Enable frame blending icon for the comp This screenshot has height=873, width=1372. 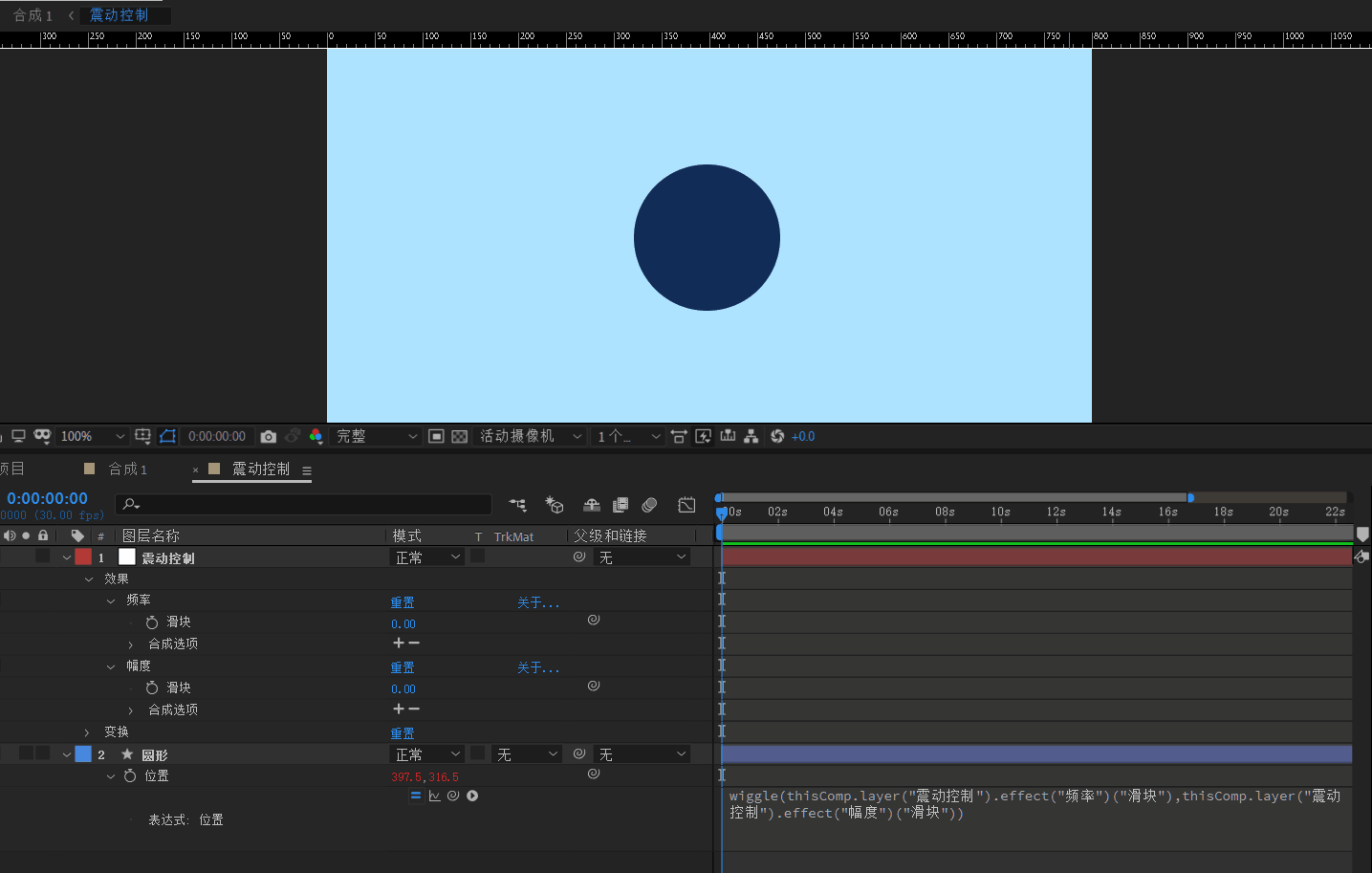pyautogui.click(x=621, y=505)
